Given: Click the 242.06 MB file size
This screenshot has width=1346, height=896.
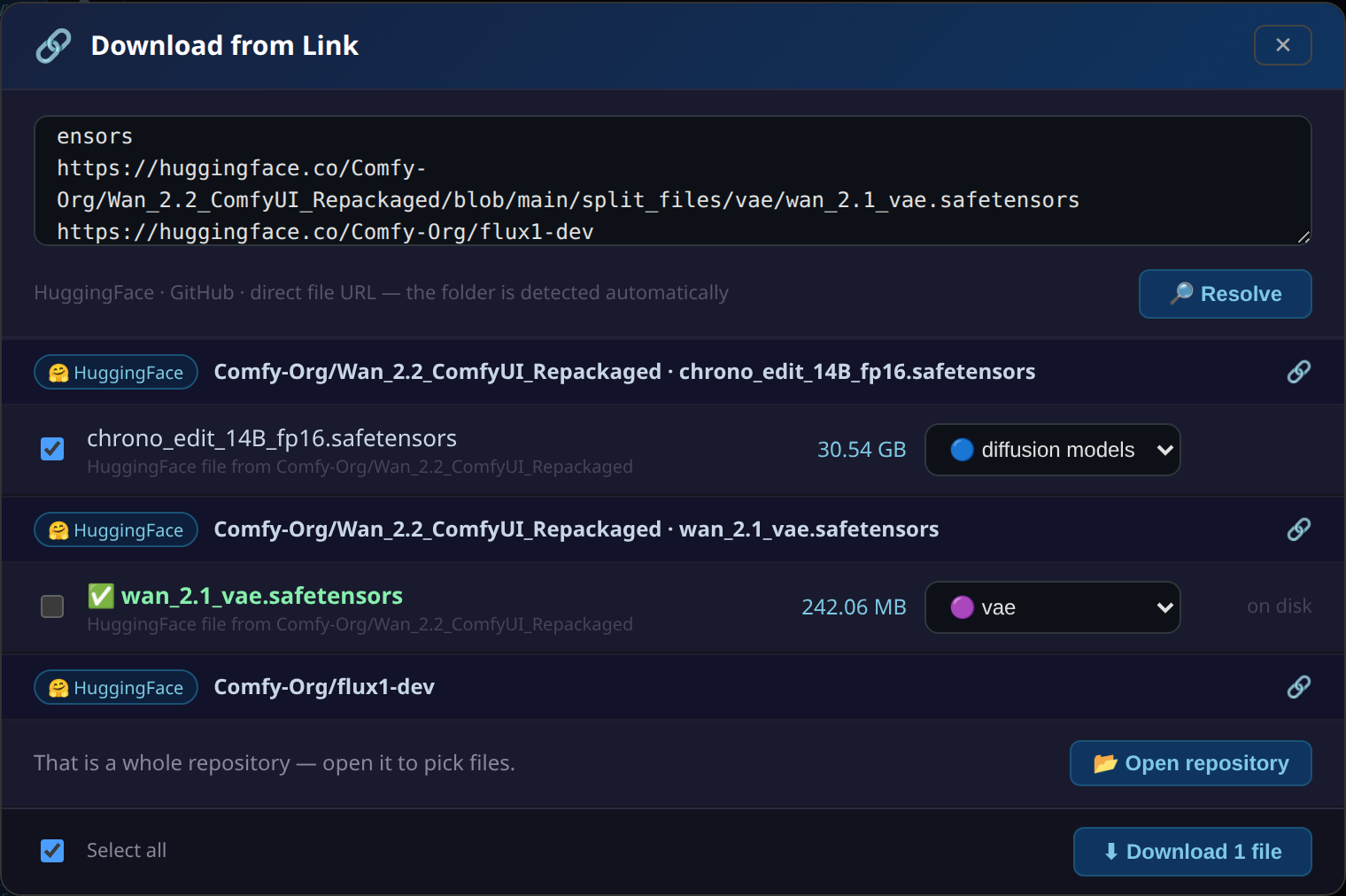Looking at the screenshot, I should pyautogui.click(x=854, y=607).
